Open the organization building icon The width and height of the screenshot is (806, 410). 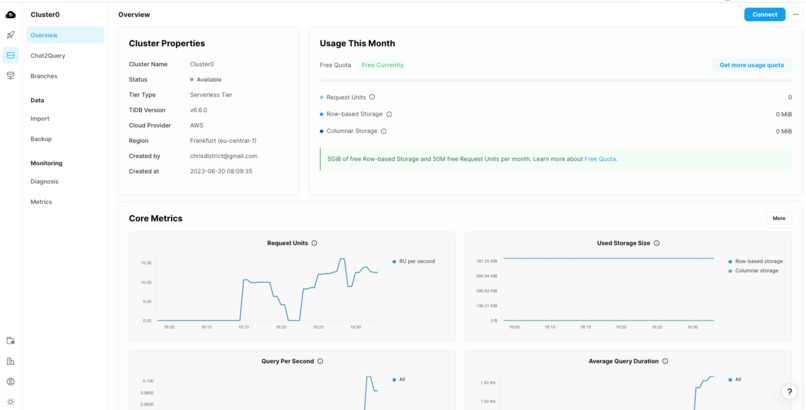tap(10, 361)
